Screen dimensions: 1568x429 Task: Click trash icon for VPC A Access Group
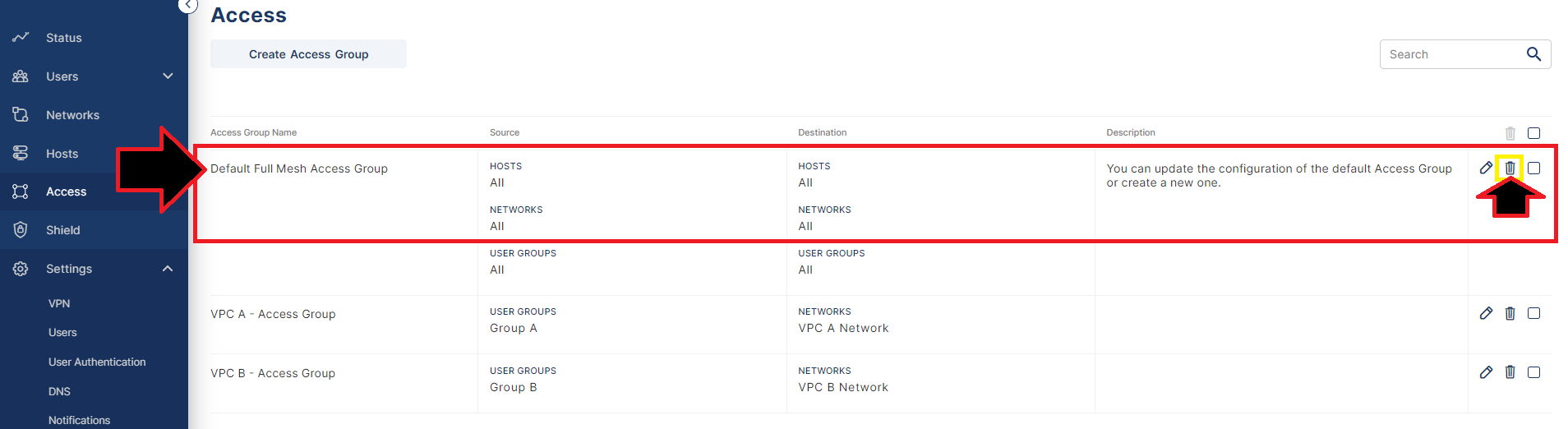1510,313
